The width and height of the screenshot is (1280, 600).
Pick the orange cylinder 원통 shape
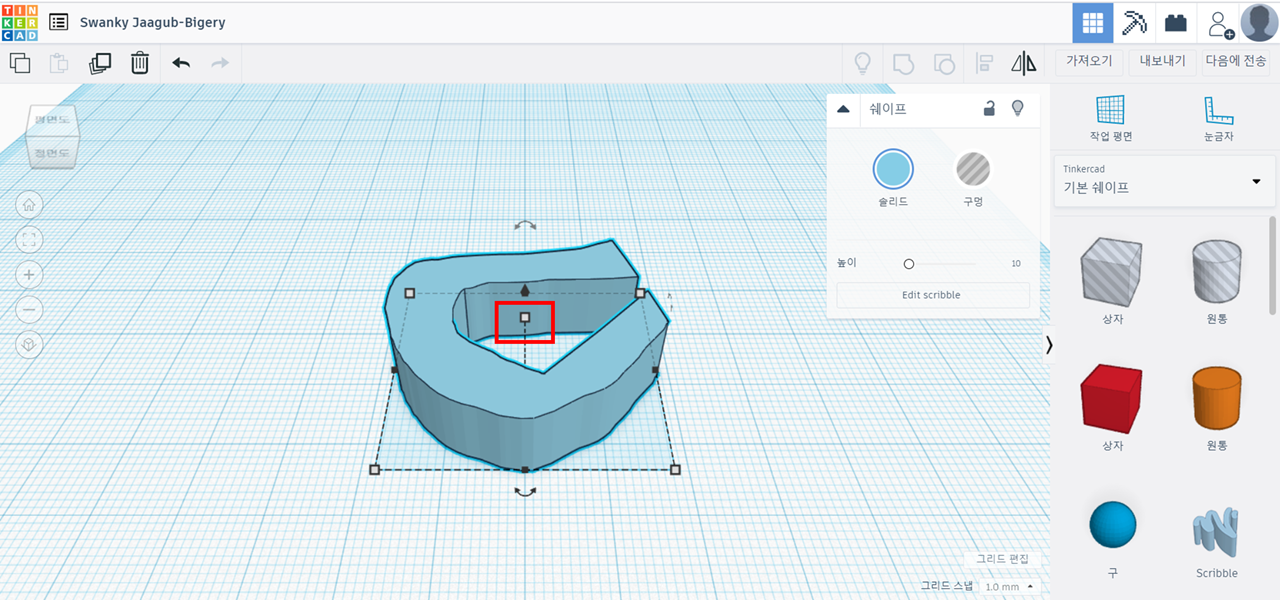(x=1217, y=397)
